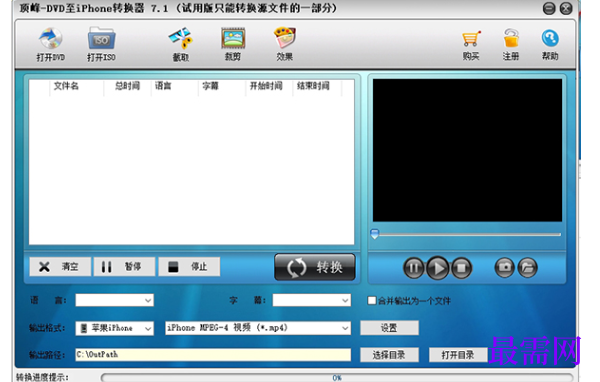Open a DVD with 打开DVD icon
The image size is (600, 382).
click(51, 44)
